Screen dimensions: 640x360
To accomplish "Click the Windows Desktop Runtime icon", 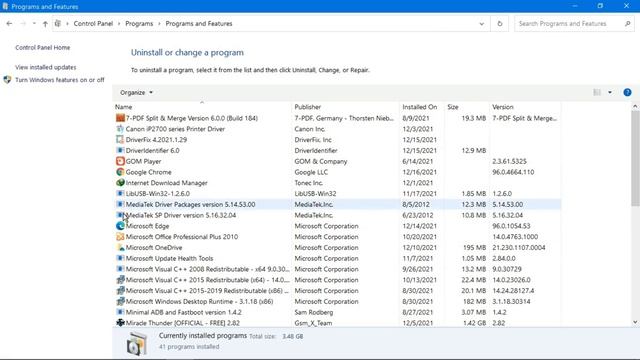I will [x=120, y=302].
